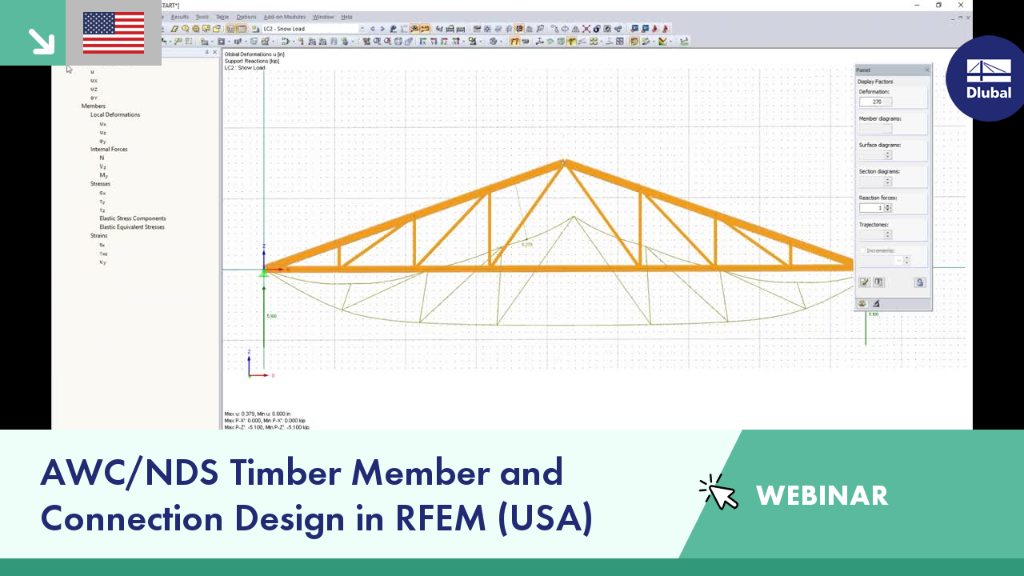Click the red X delete icon in toolbar
The height and width of the screenshot is (576, 1024).
coord(586,29)
